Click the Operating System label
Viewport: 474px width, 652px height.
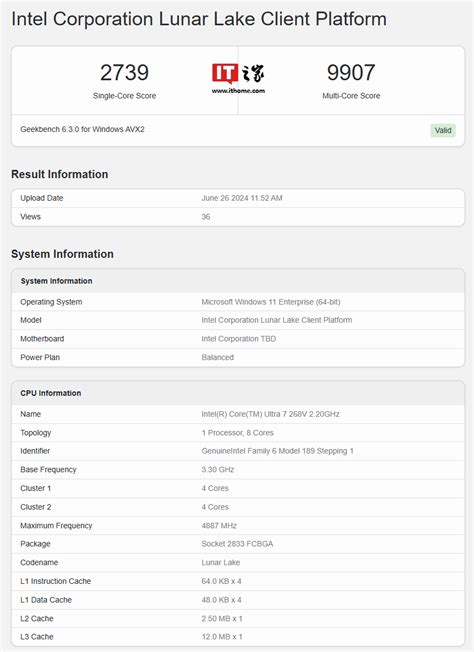pos(51,302)
